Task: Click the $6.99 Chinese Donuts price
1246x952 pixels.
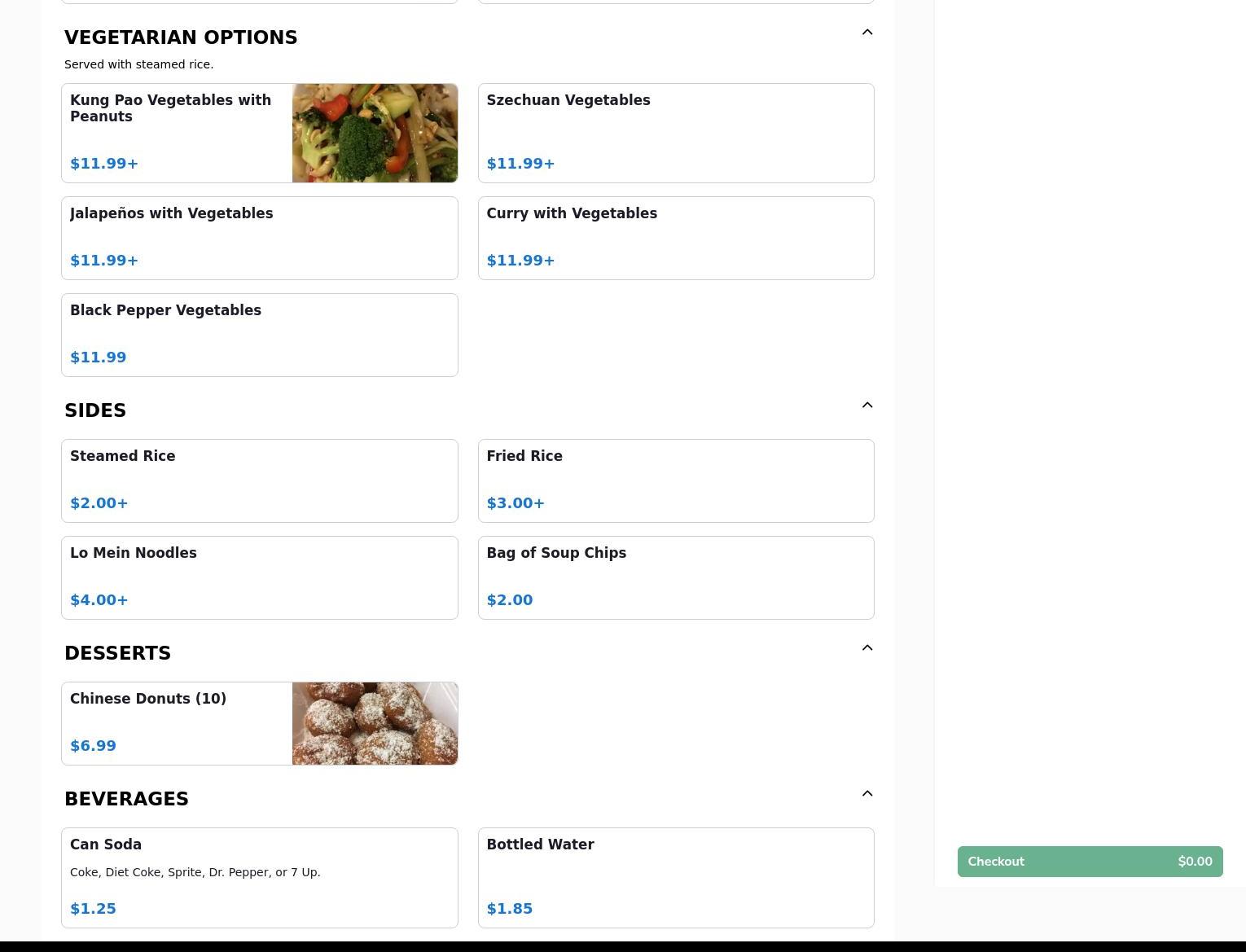Action: 93,746
